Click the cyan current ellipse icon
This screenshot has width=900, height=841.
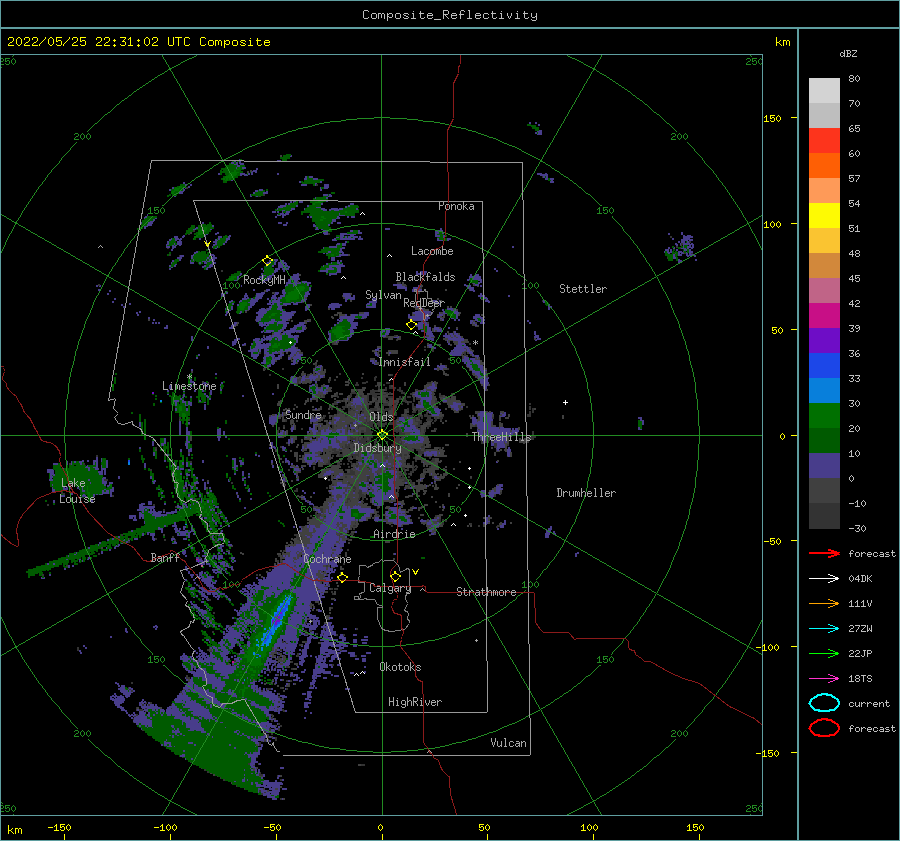(x=824, y=703)
